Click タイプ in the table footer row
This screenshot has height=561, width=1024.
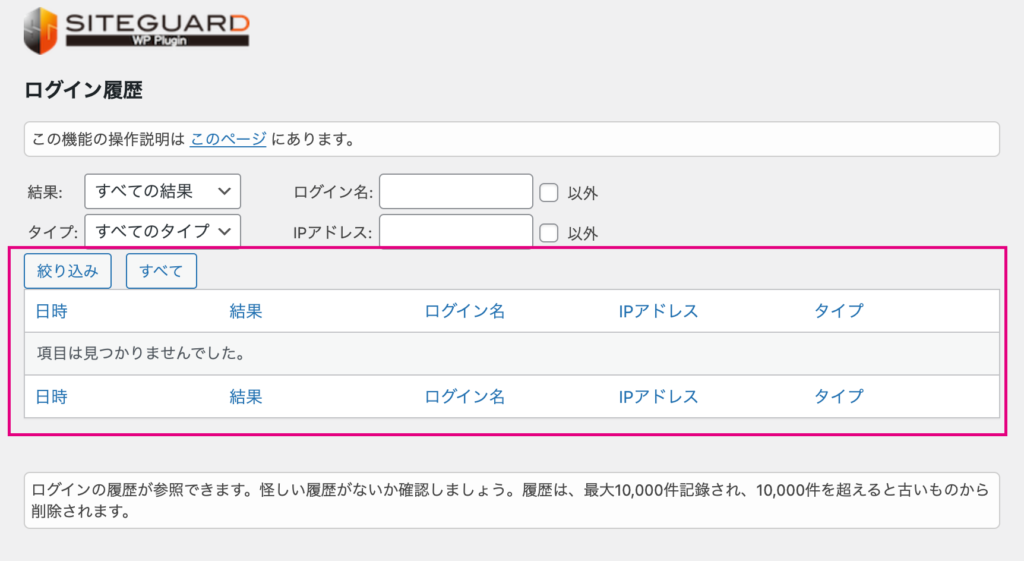tap(839, 397)
